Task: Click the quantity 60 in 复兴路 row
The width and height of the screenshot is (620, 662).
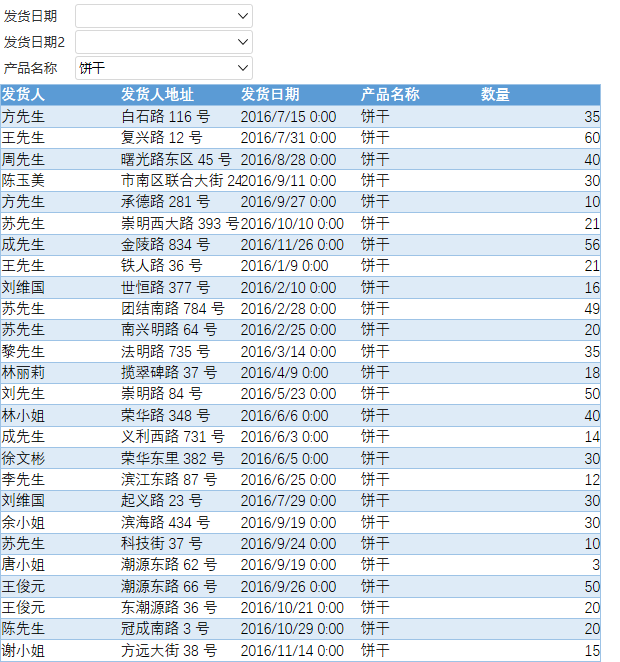Action: pos(592,138)
